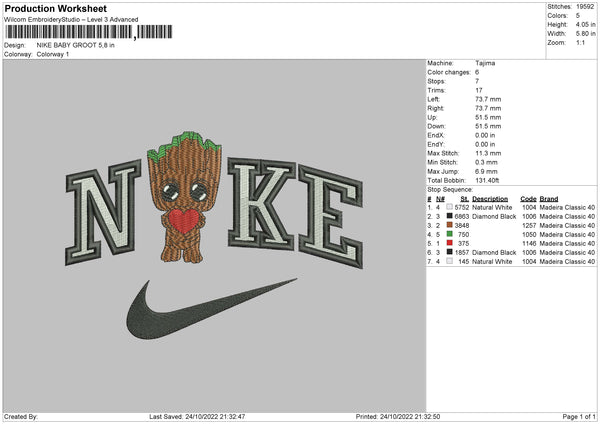Image resolution: width=600 pixels, height=424 pixels.
Task: Select the Machine value "Tajima"
Action: pos(485,63)
